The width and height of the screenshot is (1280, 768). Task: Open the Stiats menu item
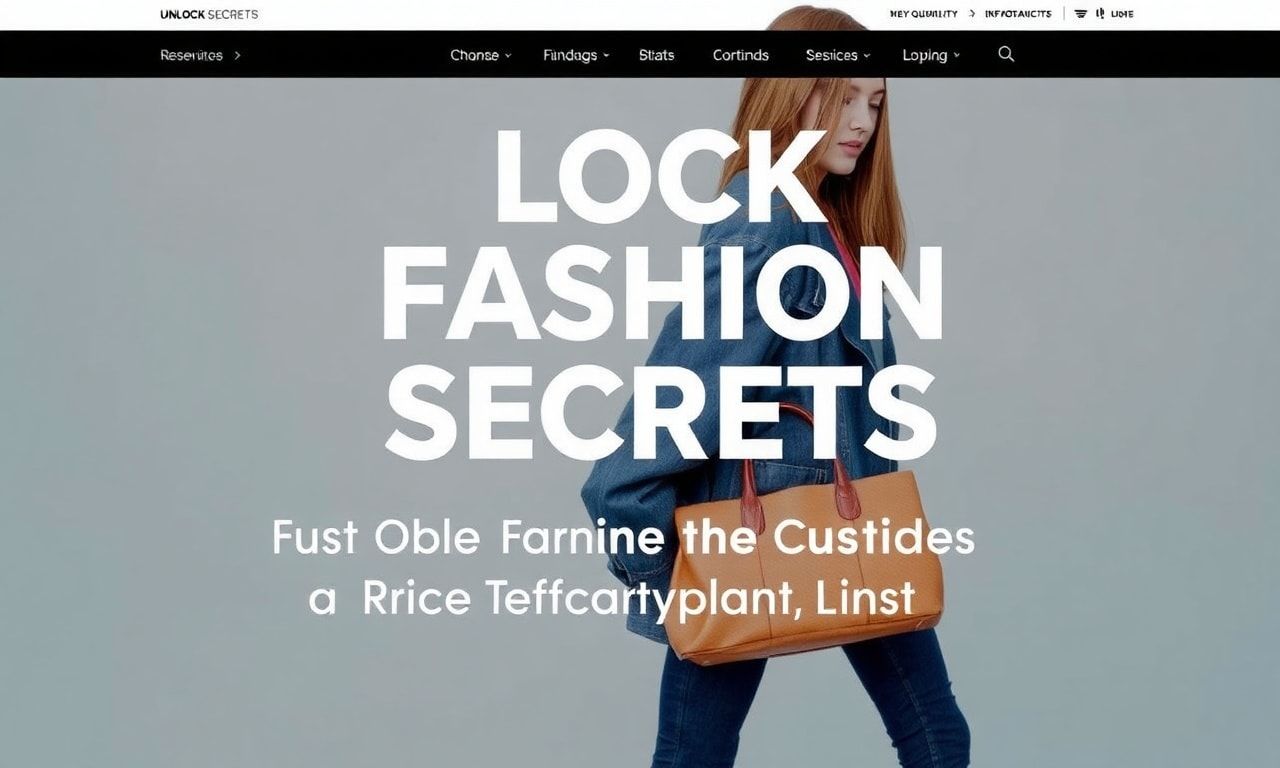(656, 55)
